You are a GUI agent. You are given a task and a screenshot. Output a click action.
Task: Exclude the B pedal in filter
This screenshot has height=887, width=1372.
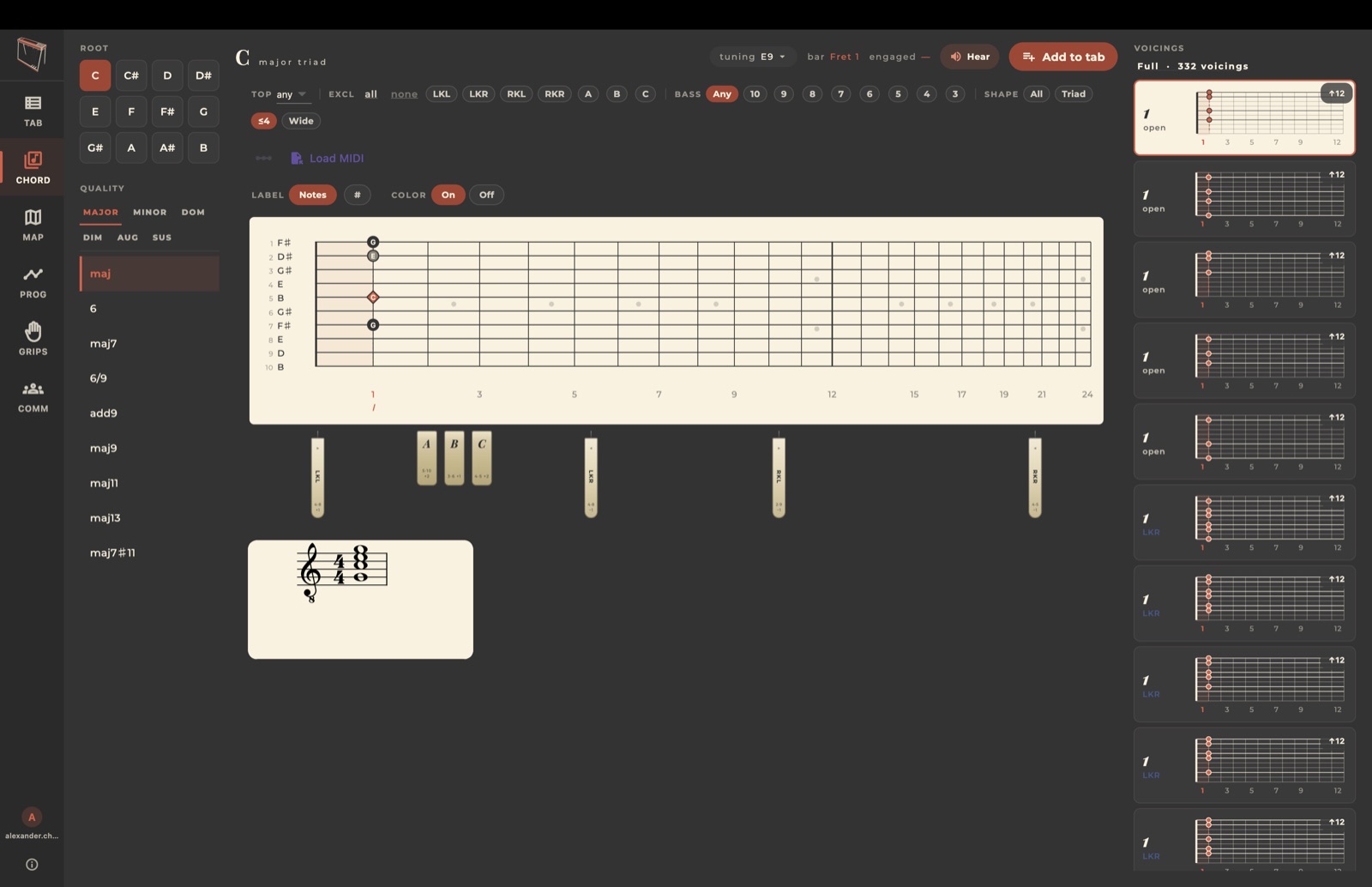pyautogui.click(x=617, y=94)
